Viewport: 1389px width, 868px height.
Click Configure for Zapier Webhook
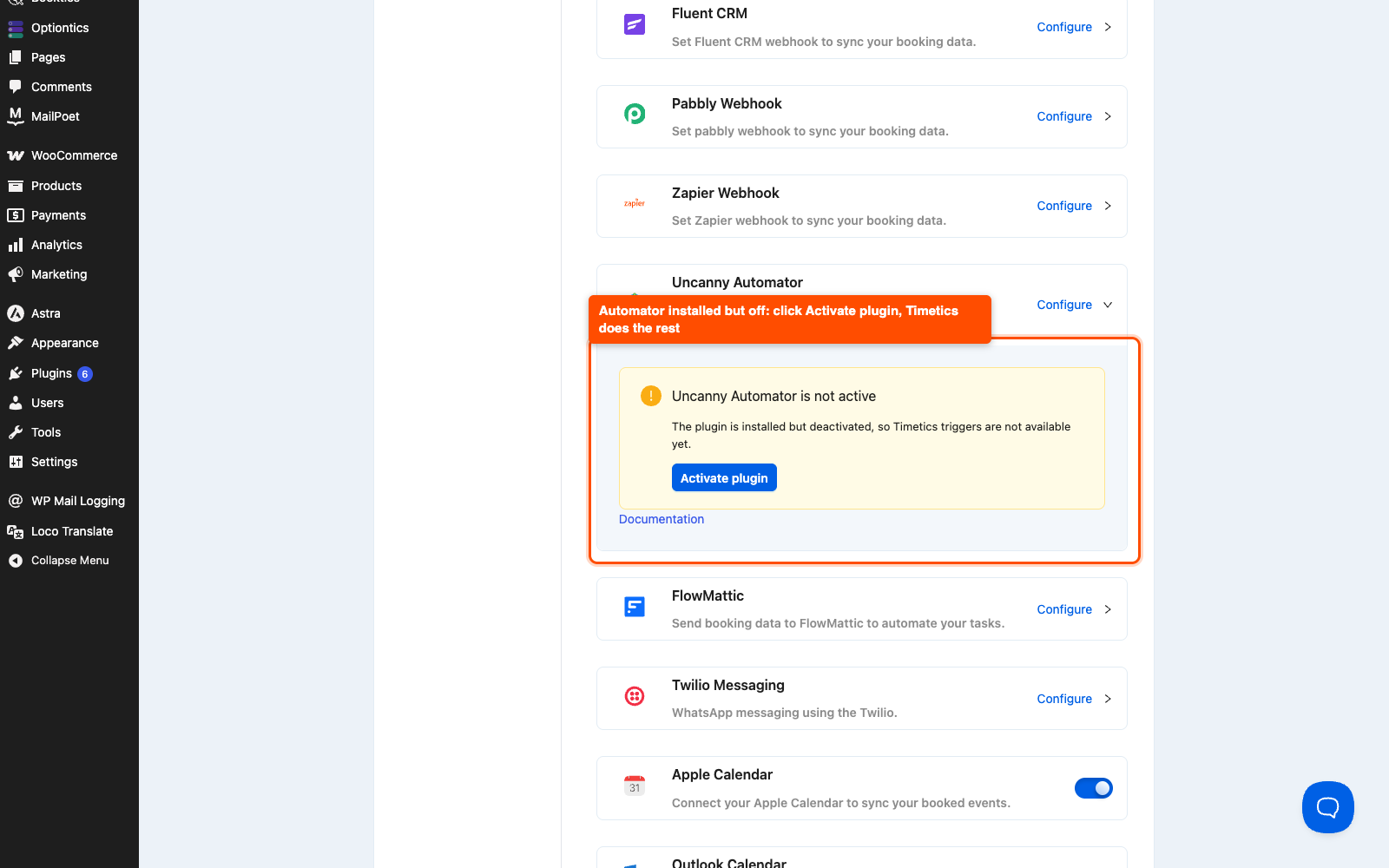click(1064, 206)
